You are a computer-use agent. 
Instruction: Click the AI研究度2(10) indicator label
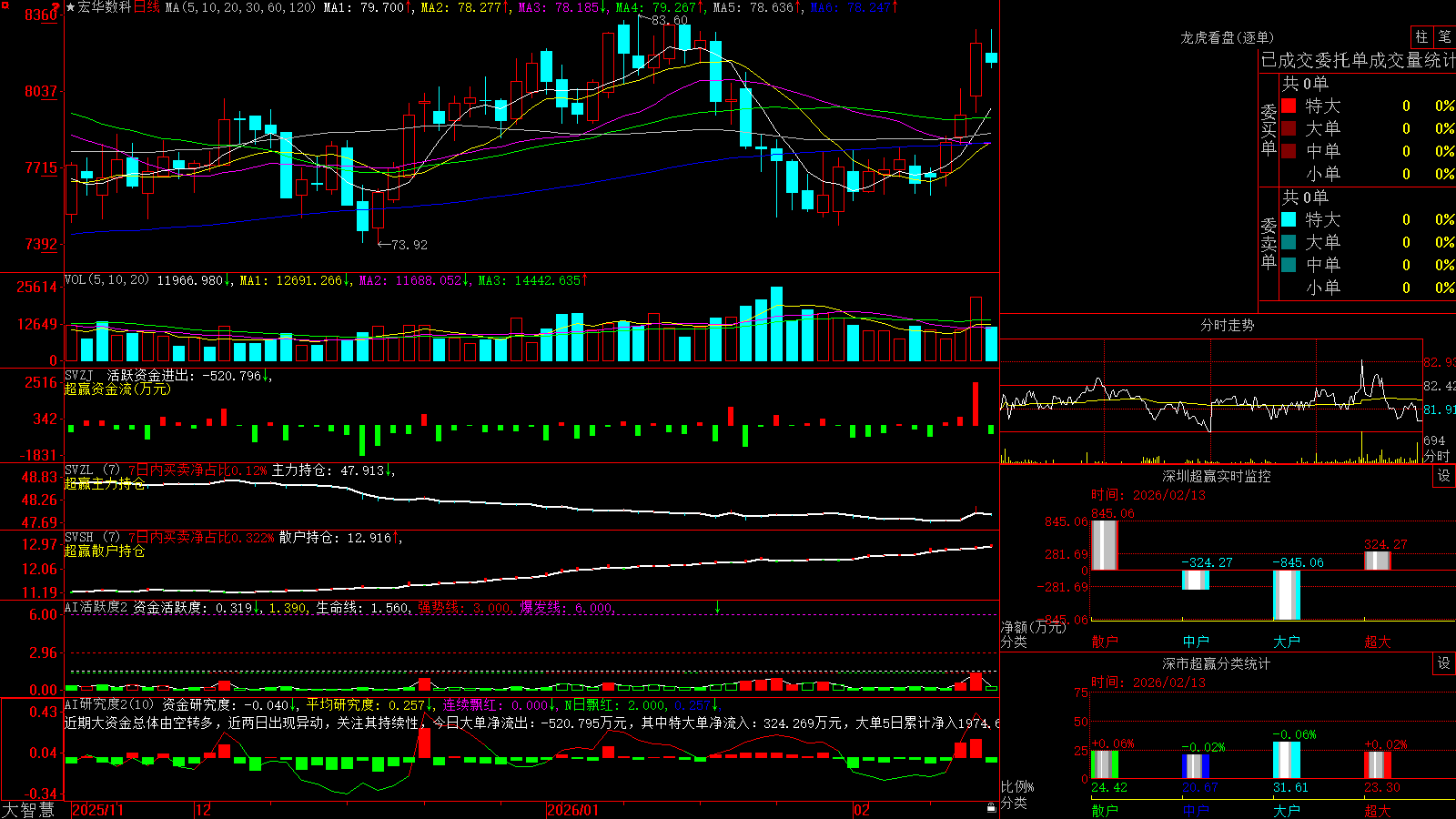point(109,704)
